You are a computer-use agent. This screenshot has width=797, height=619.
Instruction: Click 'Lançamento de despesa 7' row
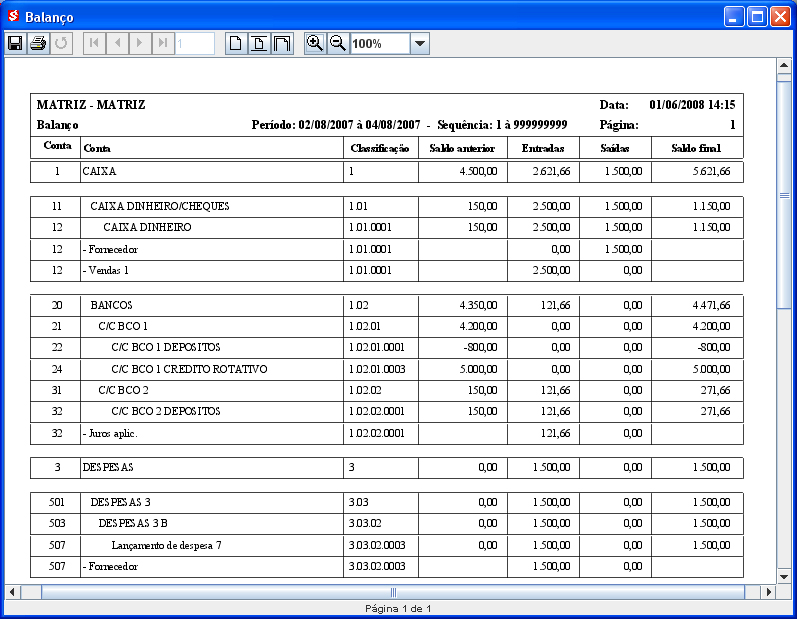point(166,545)
